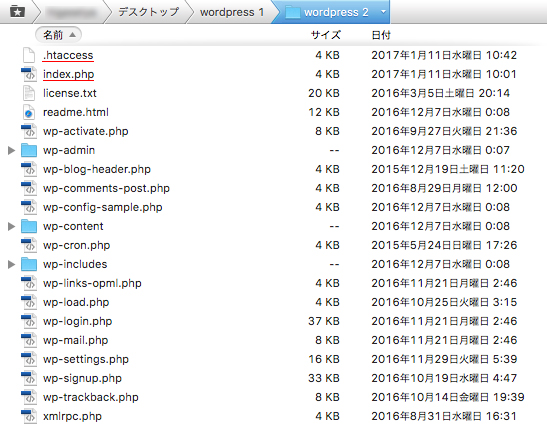This screenshot has height=432, width=547.
Task: Select the wp-mail.php file name
Action: 75,340
